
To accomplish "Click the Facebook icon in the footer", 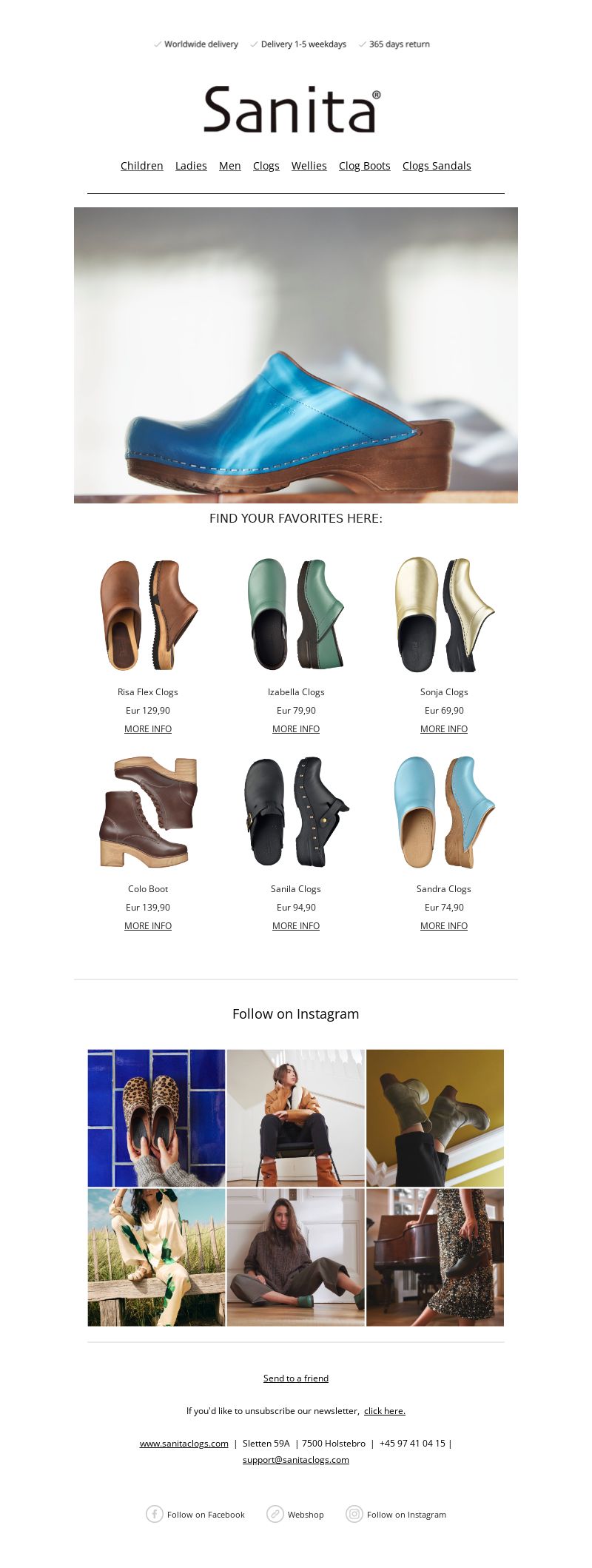I will coord(154,1514).
